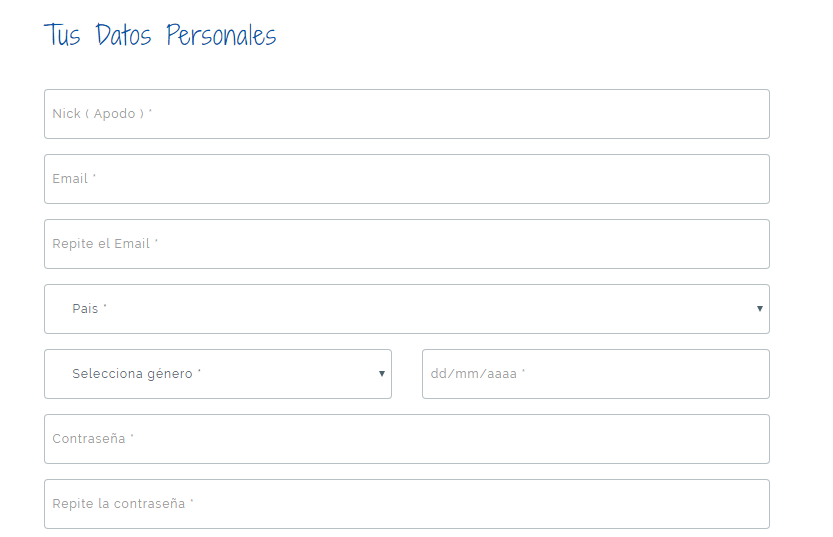This screenshot has height=537, width=833.
Task: Click the Selecciona género label text
Action: coord(132,374)
